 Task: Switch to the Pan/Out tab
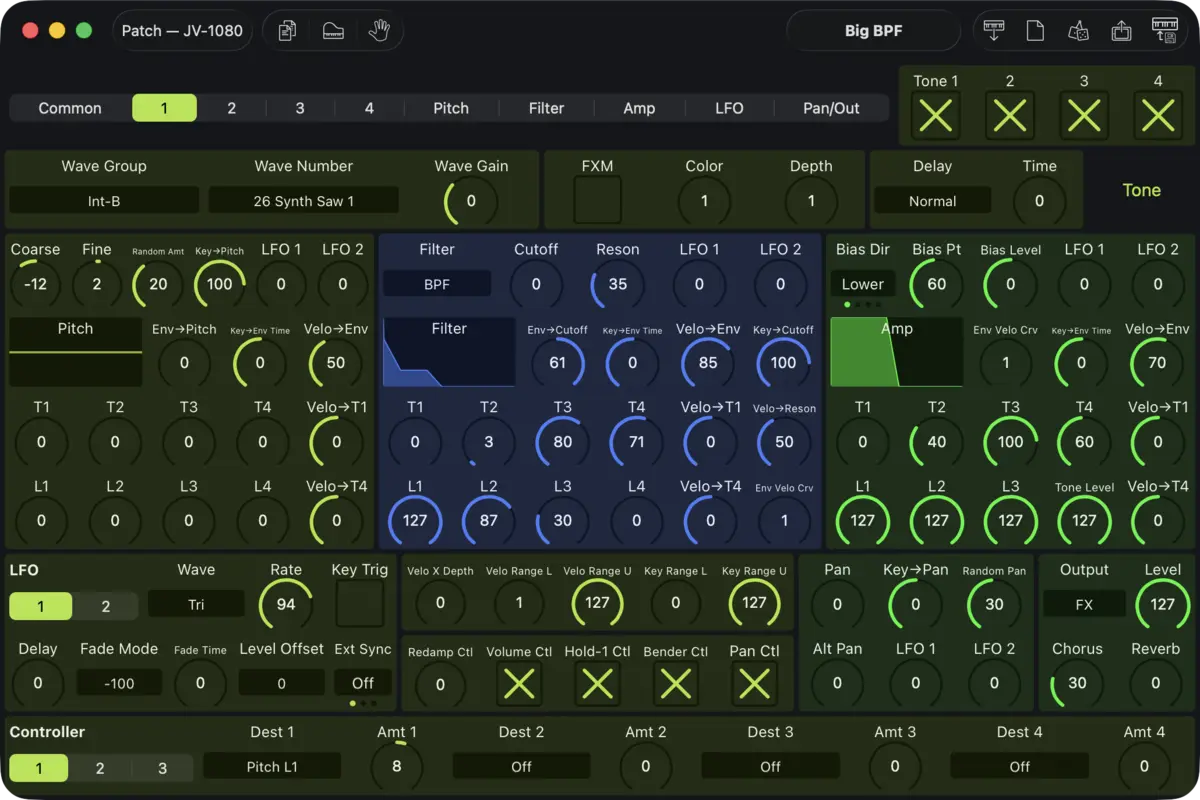click(831, 108)
